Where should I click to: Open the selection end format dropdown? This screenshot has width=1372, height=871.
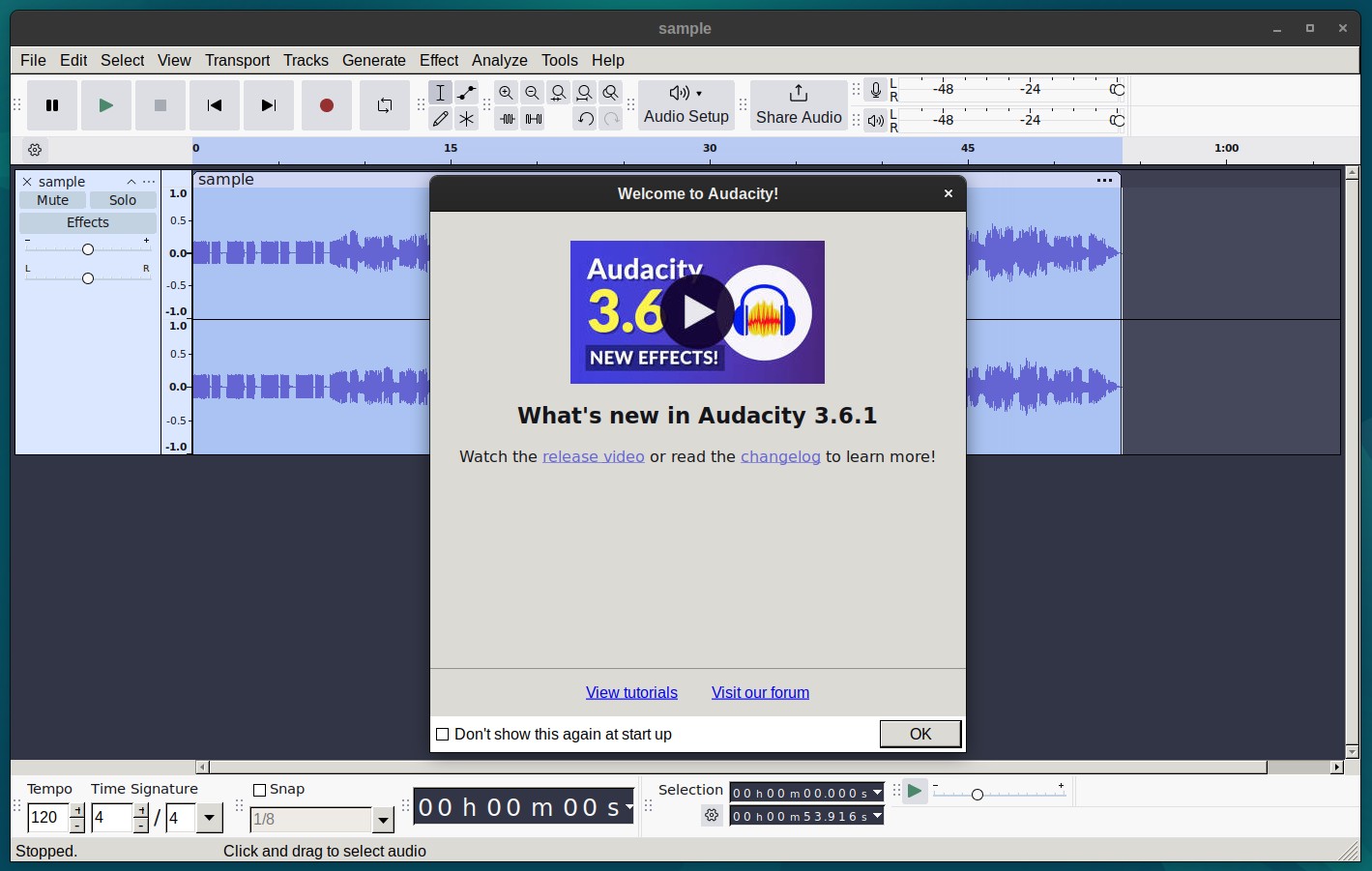coord(877,816)
